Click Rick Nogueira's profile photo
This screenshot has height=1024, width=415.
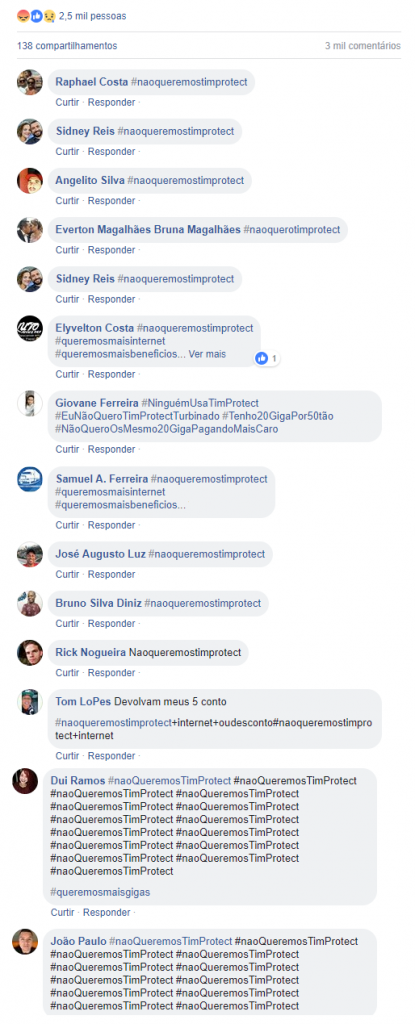click(30, 653)
